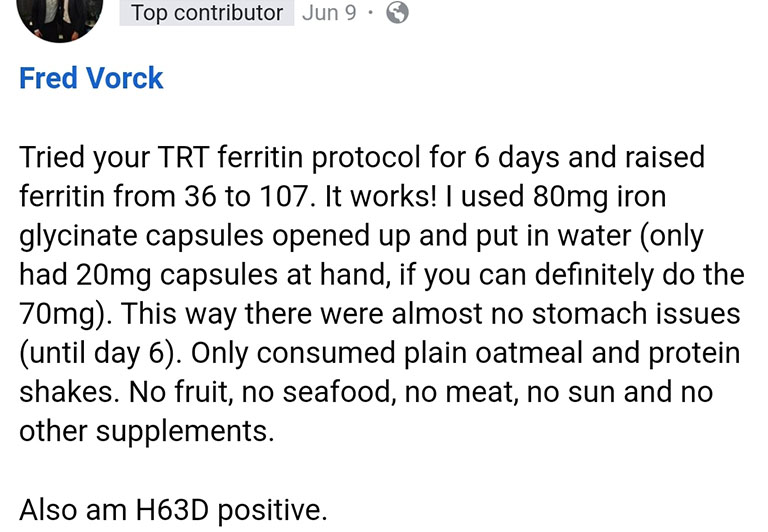Click the words 'It works!'
Viewport: 768px width, 532px height.
[378, 196]
